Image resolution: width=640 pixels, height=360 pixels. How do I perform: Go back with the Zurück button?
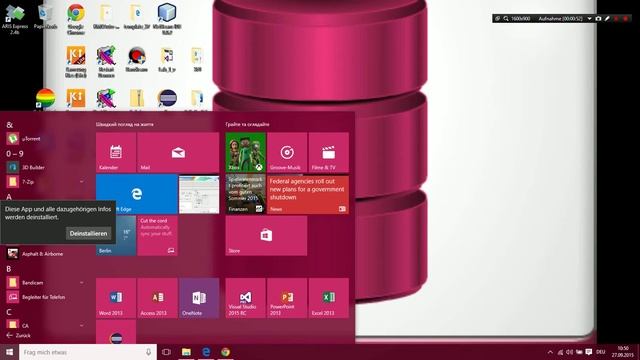(x=18, y=336)
